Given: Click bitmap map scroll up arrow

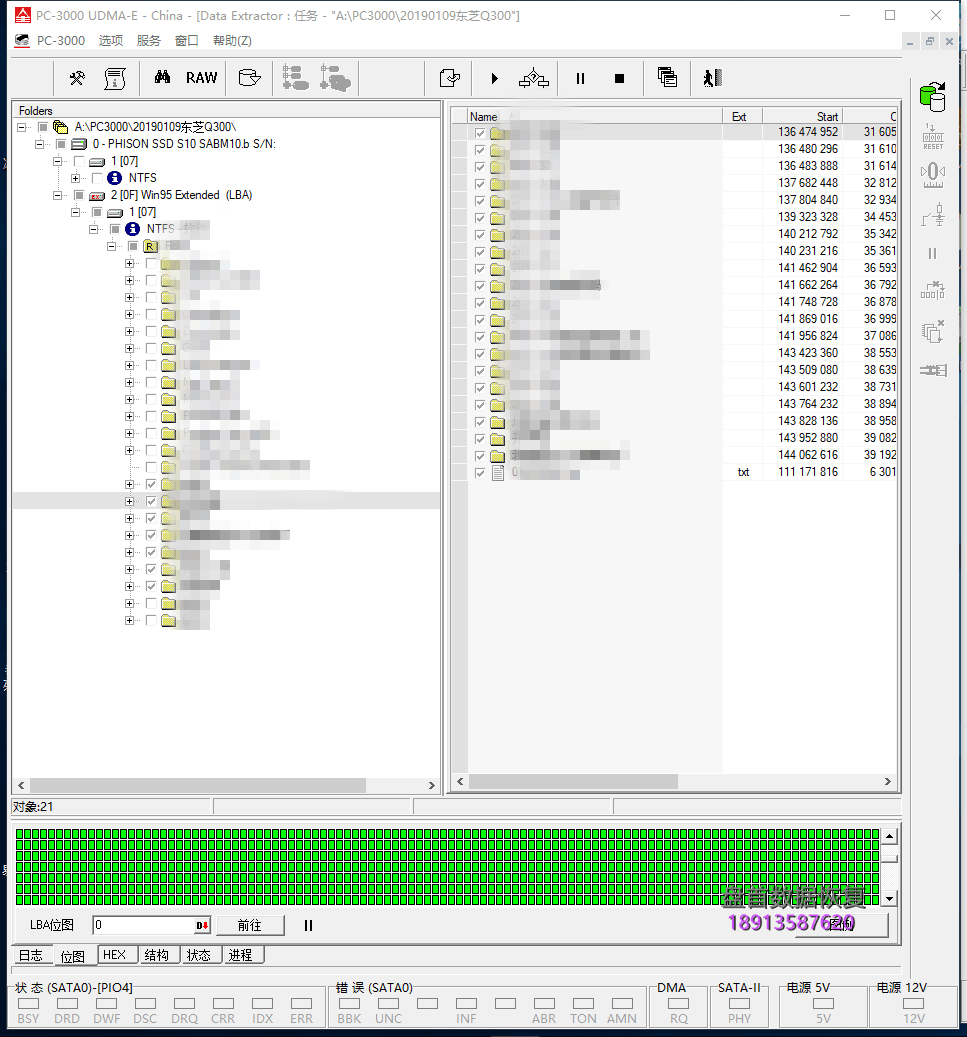Looking at the screenshot, I should coord(890,837).
